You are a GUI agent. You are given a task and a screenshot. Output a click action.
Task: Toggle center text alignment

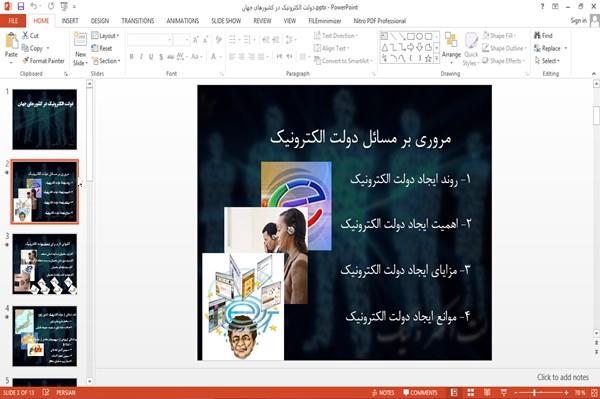click(242, 57)
